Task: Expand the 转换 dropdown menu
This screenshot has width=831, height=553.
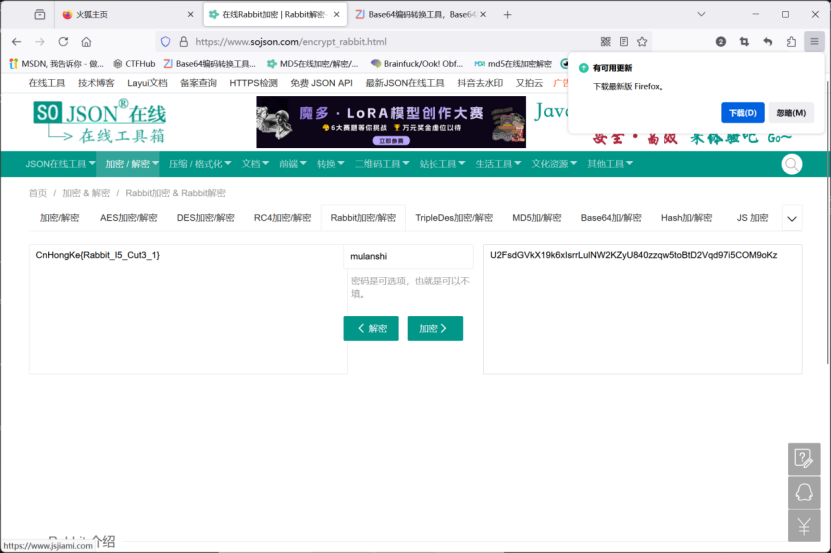Action: [x=330, y=164]
